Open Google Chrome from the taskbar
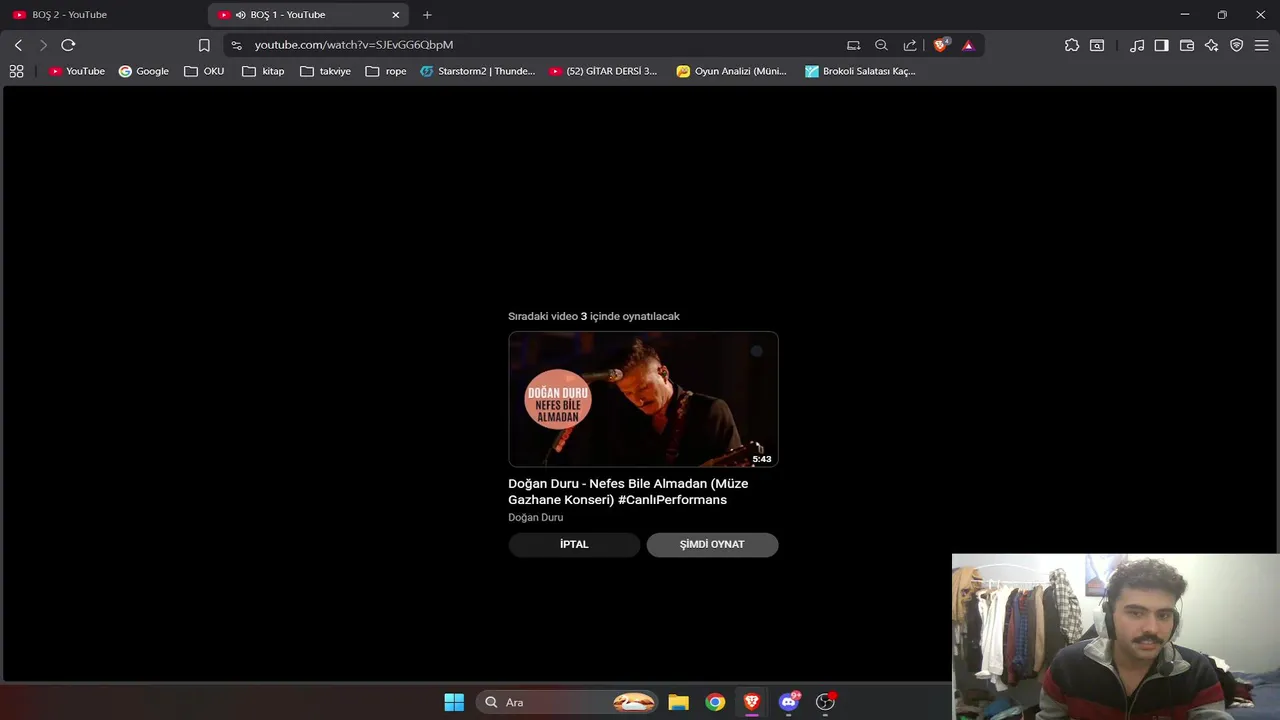This screenshot has width=1280, height=720. 715,702
